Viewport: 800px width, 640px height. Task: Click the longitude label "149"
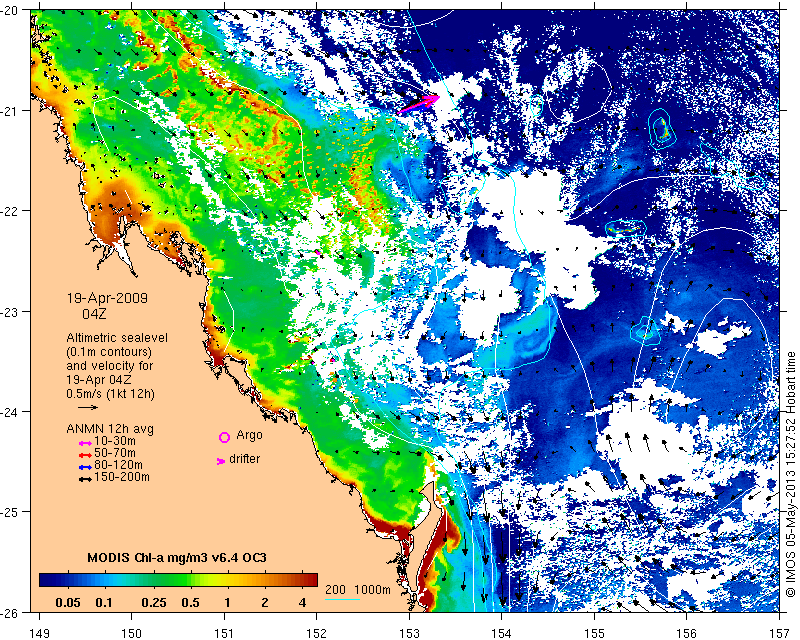[x=39, y=633]
